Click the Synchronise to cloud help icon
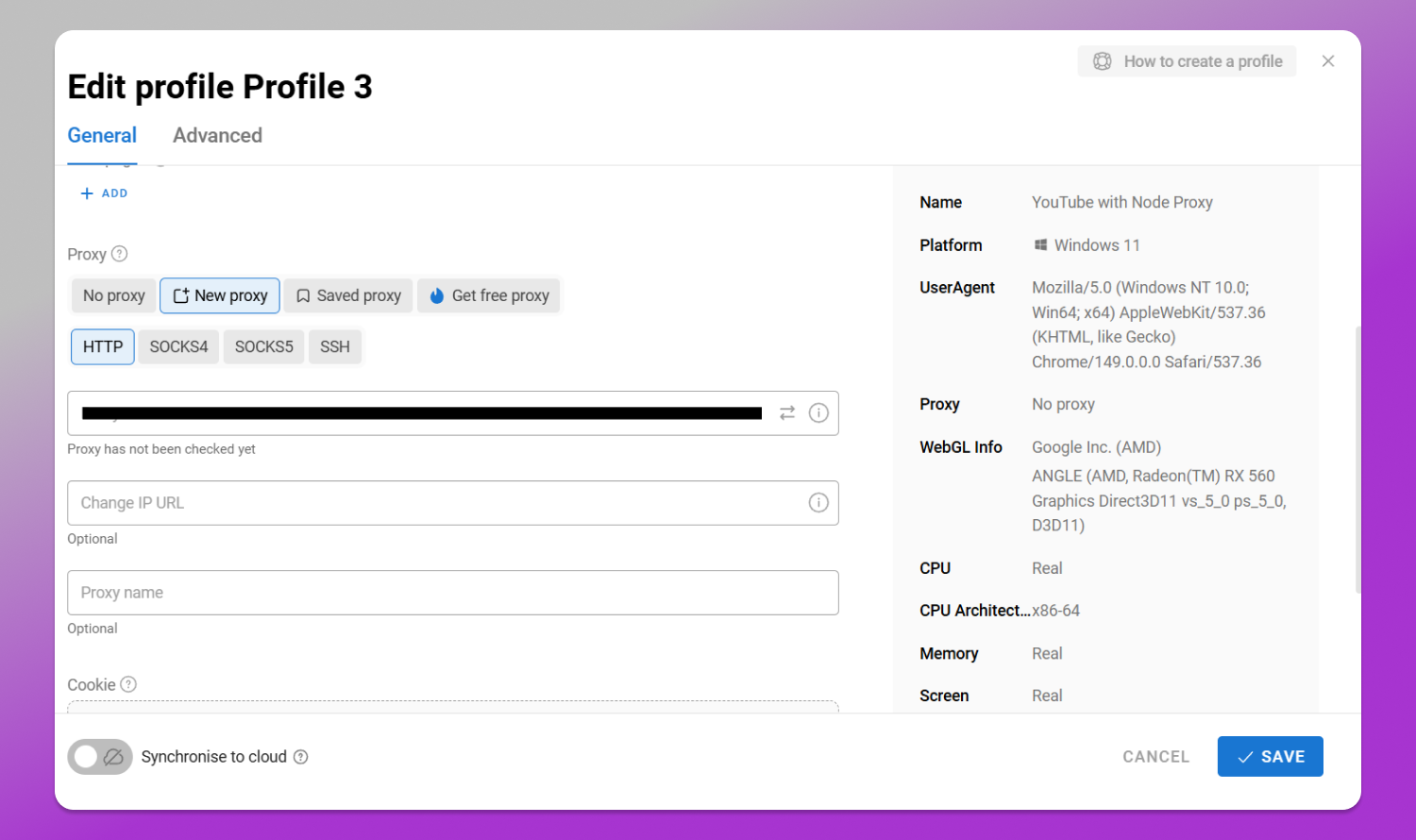Screen dimensions: 1416x840 click(x=300, y=757)
